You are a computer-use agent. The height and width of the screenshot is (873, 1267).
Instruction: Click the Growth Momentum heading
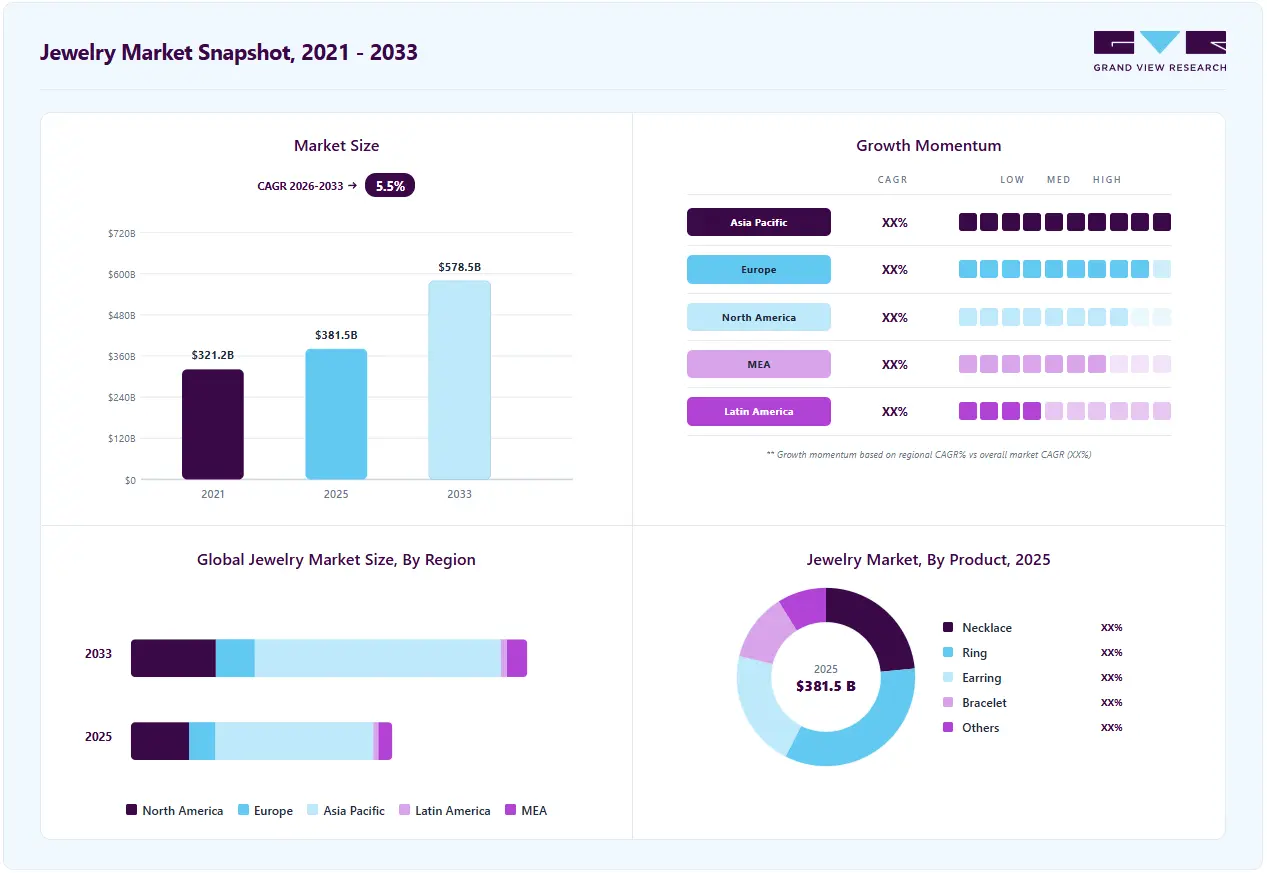point(929,146)
